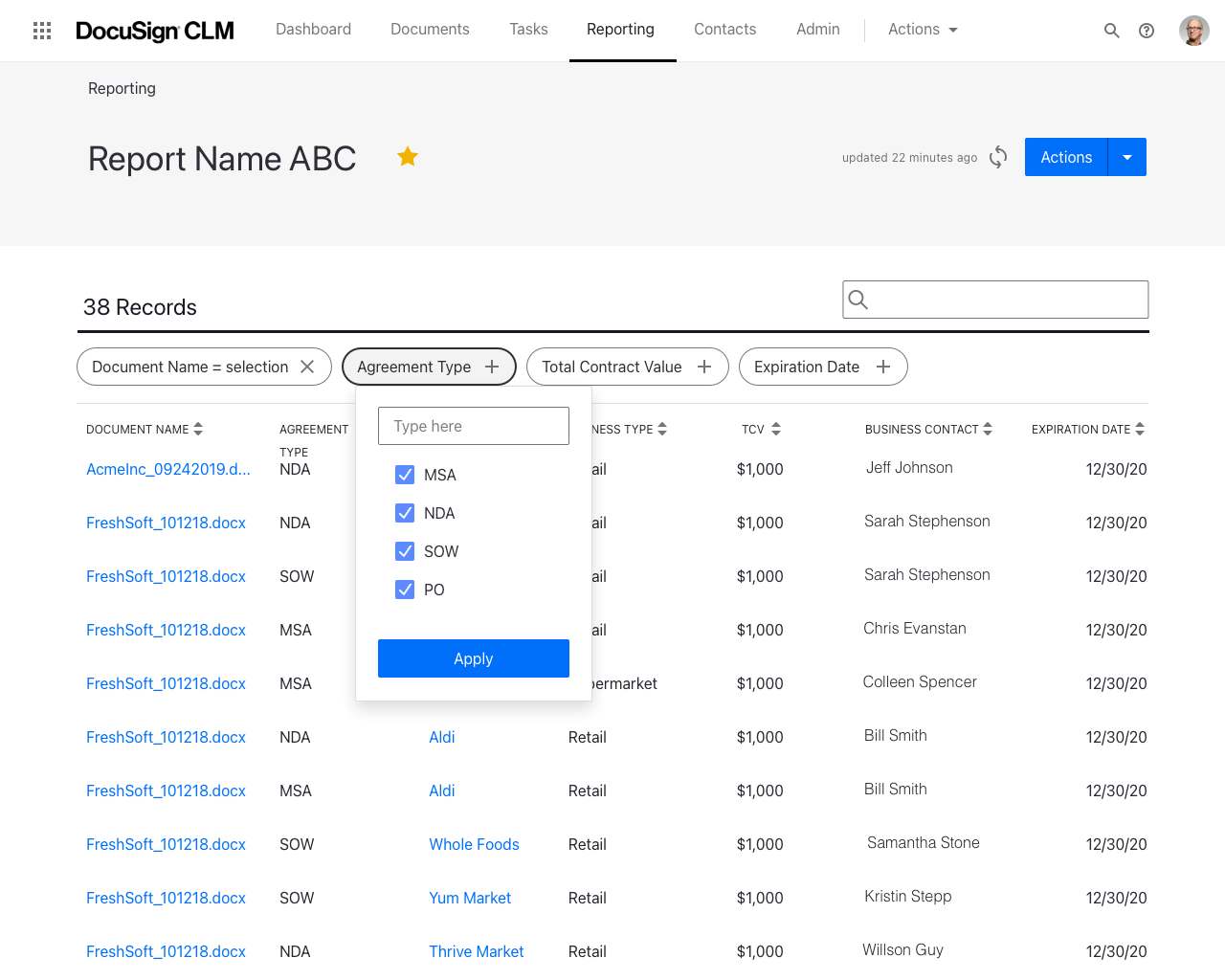This screenshot has width=1225, height=980.
Task: Uncheck the SOW checkbox
Action: click(405, 551)
